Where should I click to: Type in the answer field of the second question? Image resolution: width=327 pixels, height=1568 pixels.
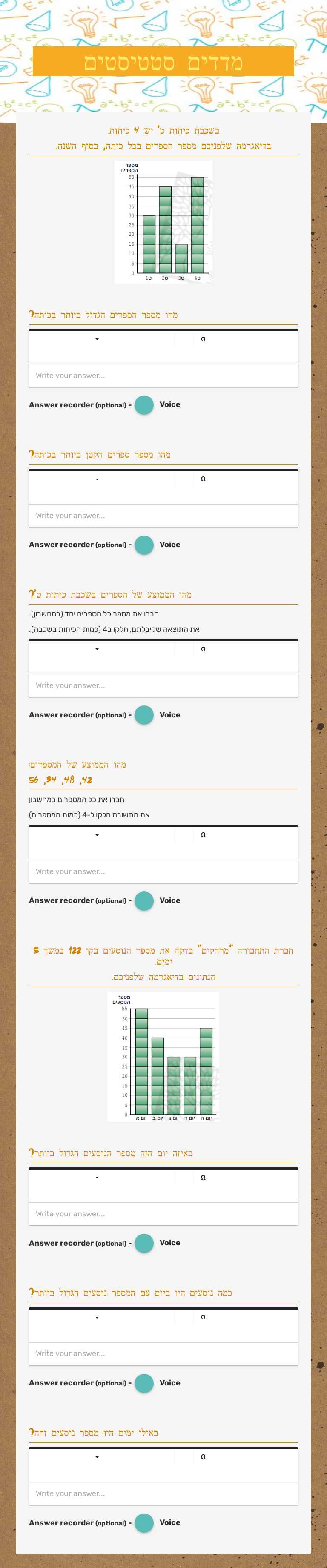[x=163, y=516]
